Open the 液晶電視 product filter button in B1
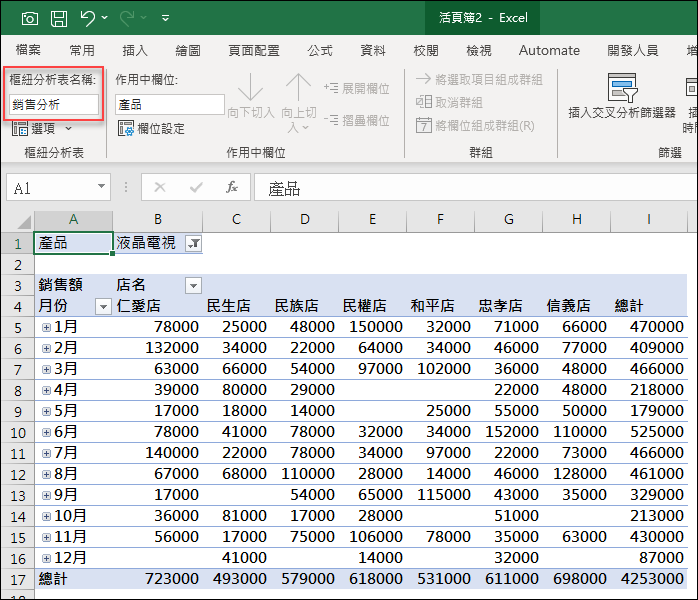The width and height of the screenshot is (698, 600). click(x=194, y=243)
